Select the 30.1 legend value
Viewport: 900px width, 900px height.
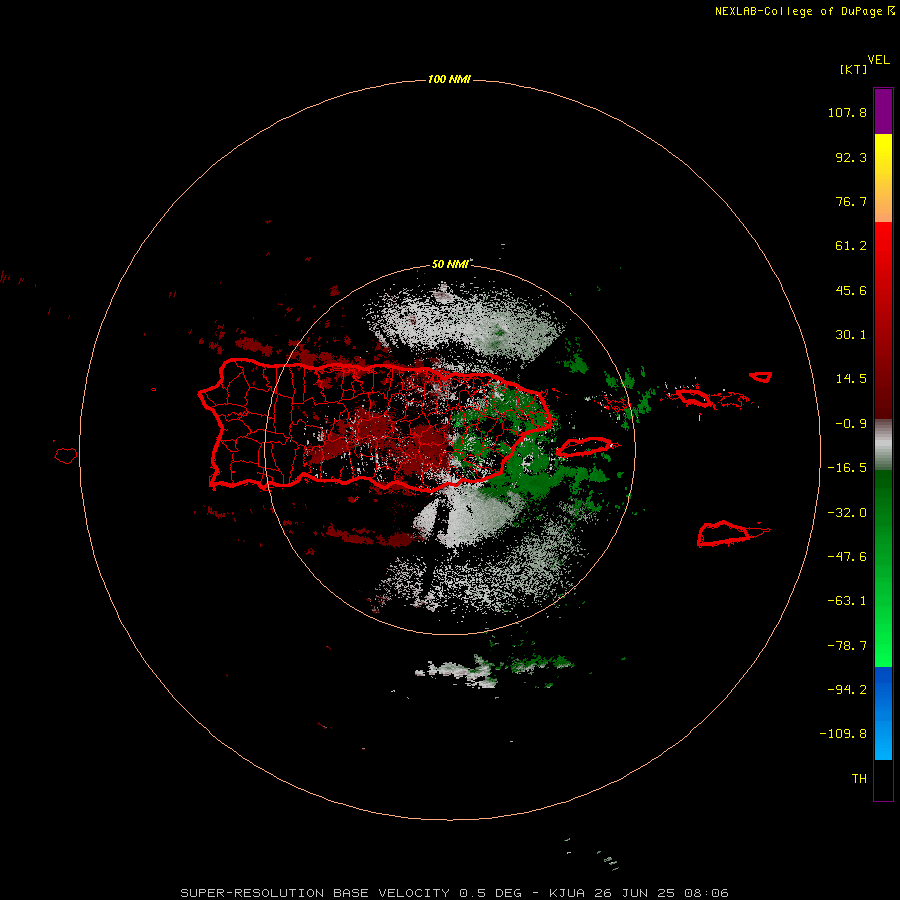(x=851, y=335)
